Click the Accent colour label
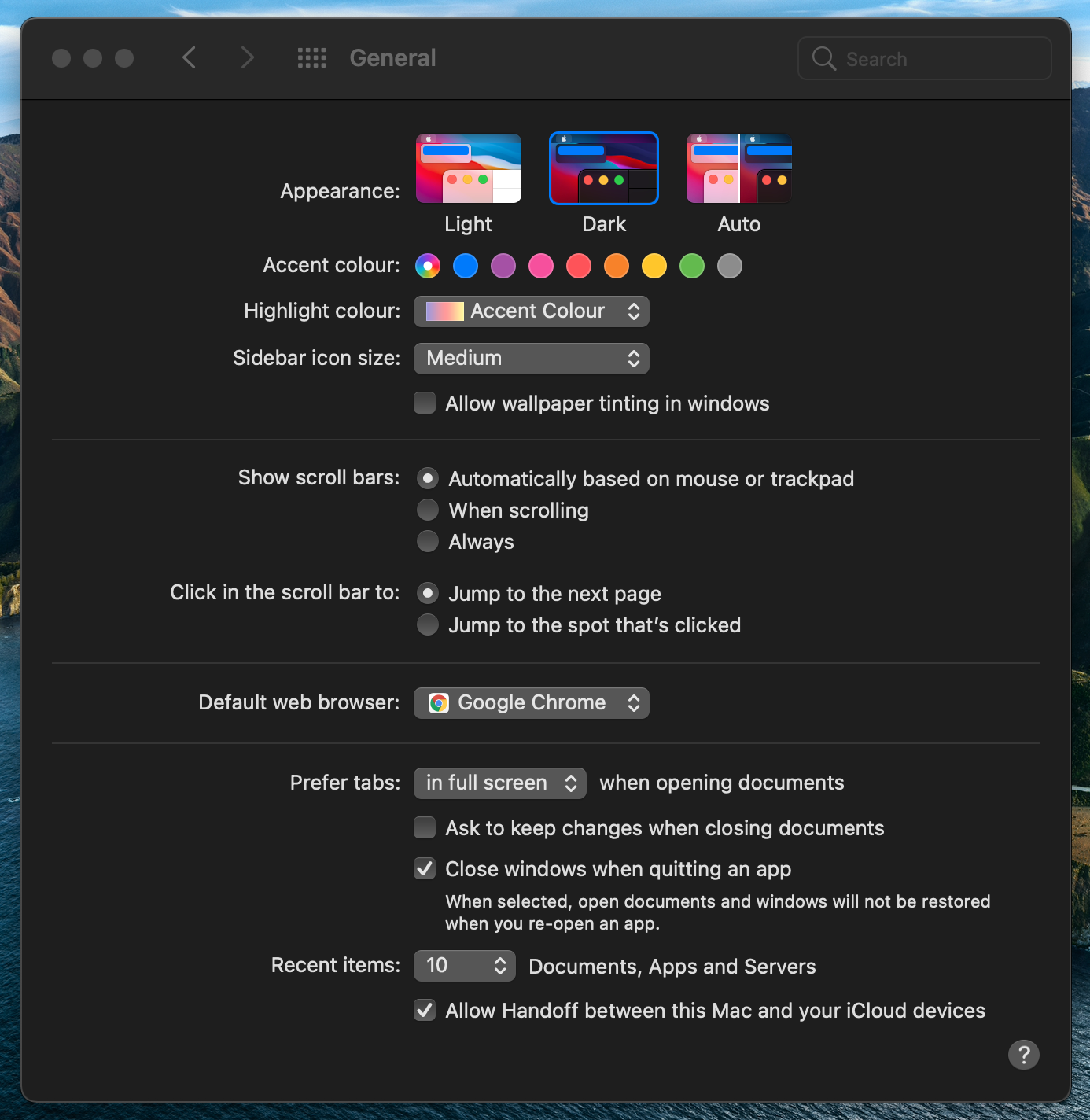Image resolution: width=1090 pixels, height=1120 pixels. point(331,265)
